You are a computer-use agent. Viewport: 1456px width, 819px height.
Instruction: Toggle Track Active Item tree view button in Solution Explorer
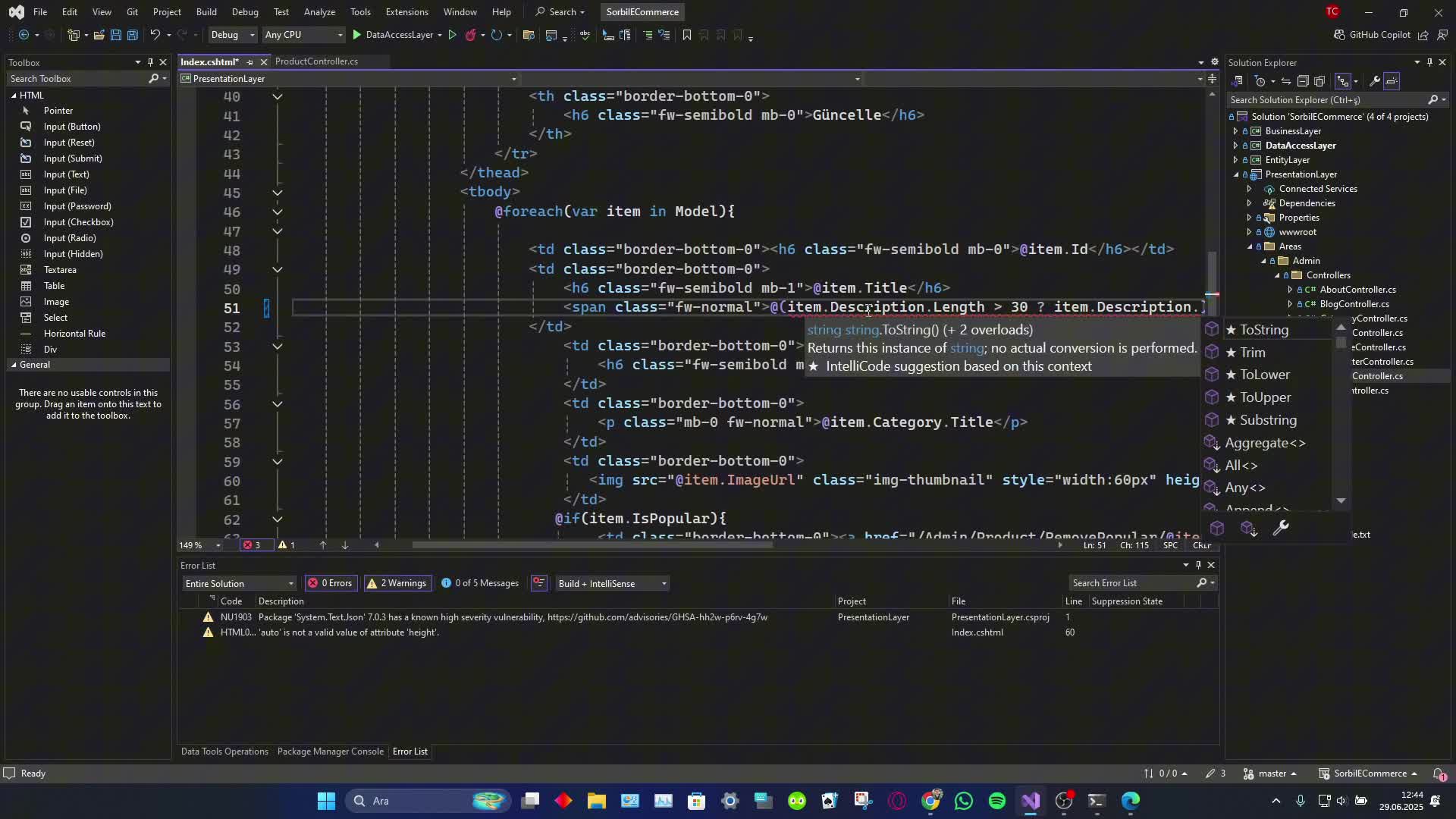tap(1343, 81)
